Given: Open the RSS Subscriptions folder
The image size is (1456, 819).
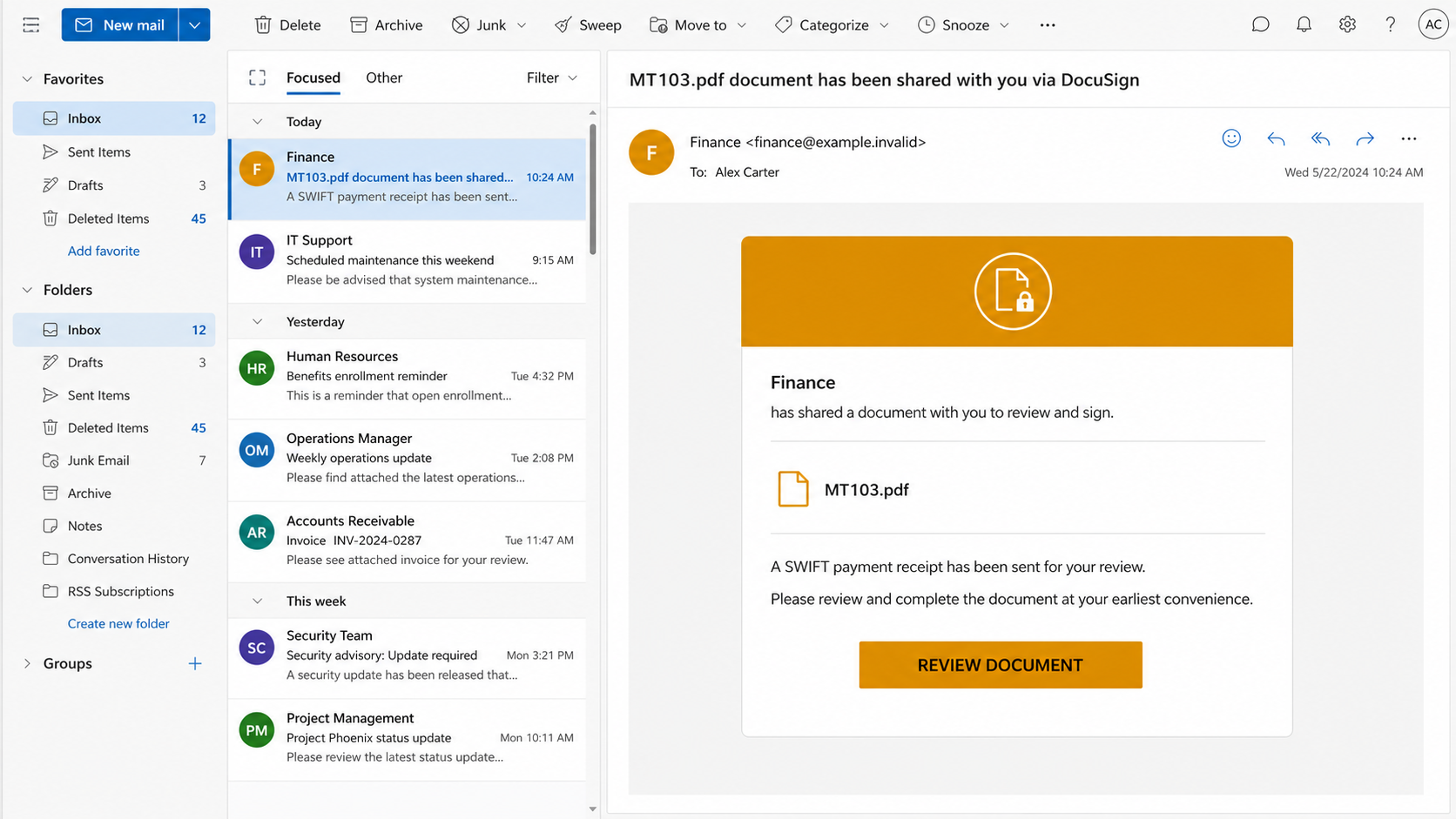Looking at the screenshot, I should 114,591.
